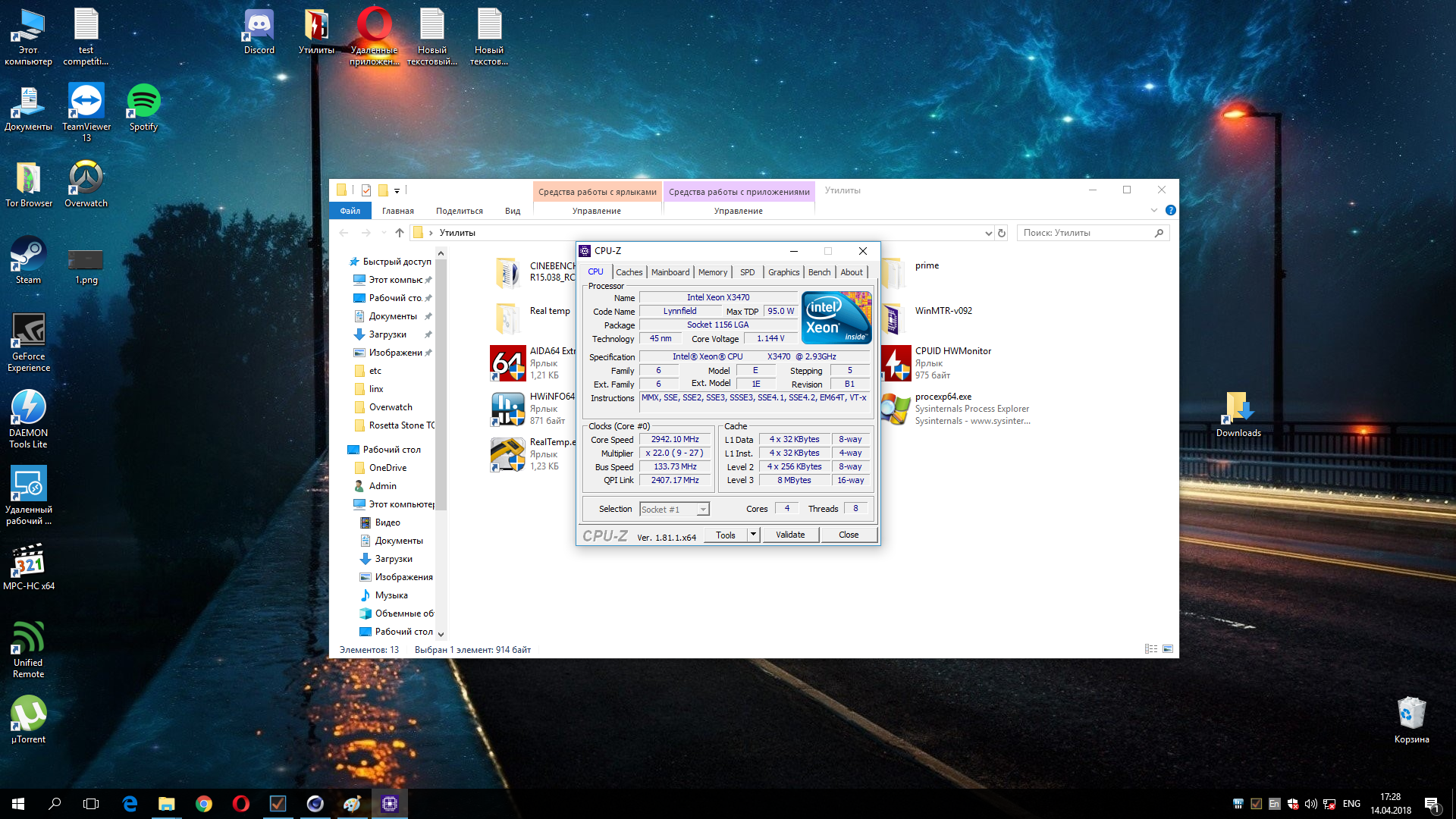The height and width of the screenshot is (819, 1456).
Task: Open Explorer help question mark button
Action: pos(1170,210)
